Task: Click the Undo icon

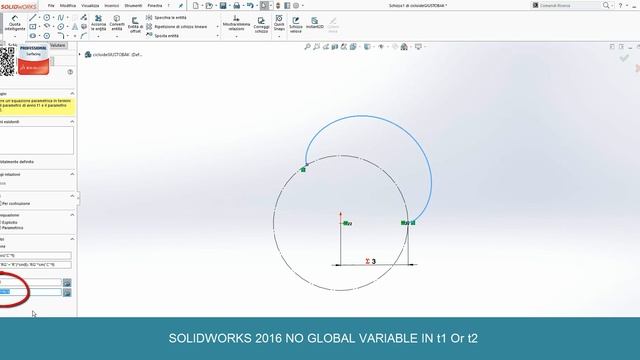Action: tap(250, 6)
